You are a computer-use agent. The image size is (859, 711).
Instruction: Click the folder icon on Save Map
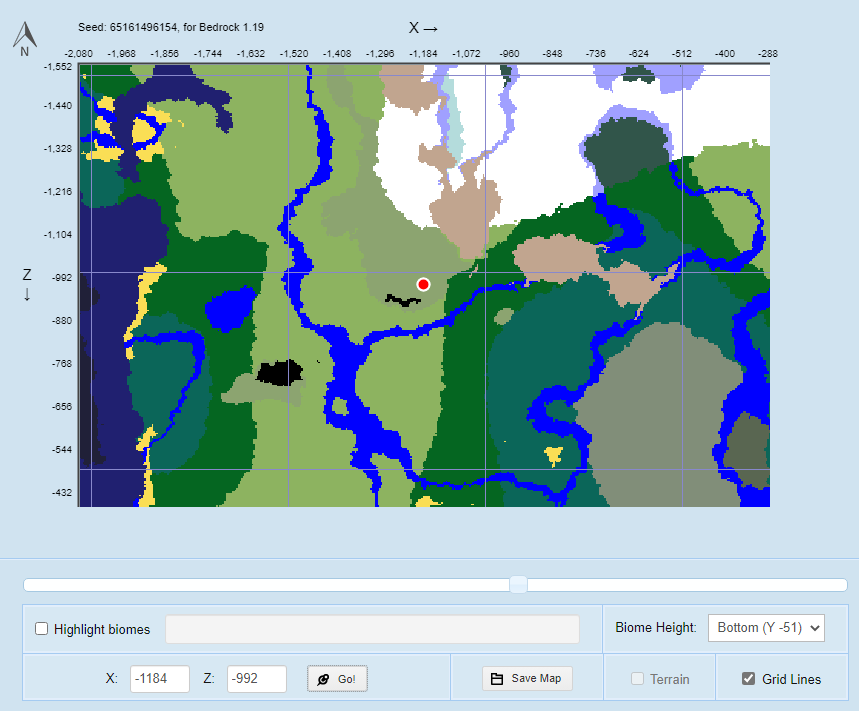click(x=497, y=679)
